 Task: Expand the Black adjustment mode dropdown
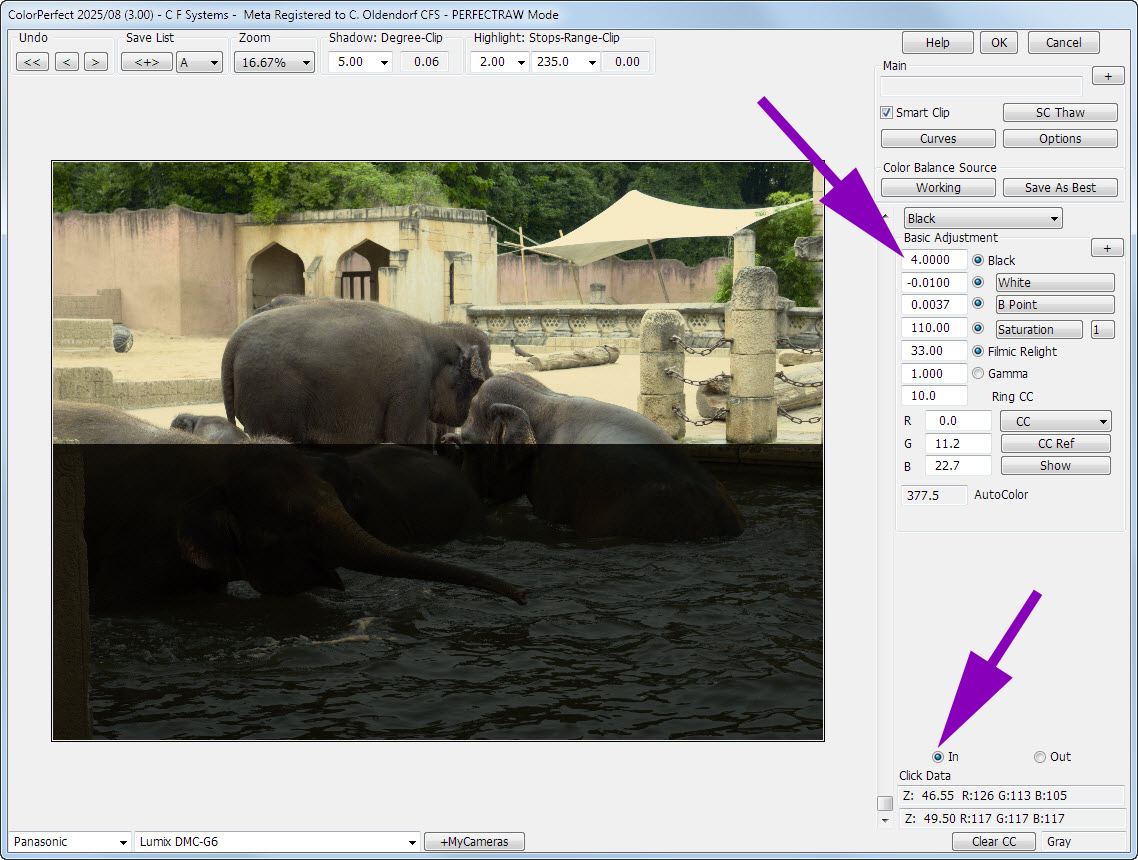click(982, 218)
